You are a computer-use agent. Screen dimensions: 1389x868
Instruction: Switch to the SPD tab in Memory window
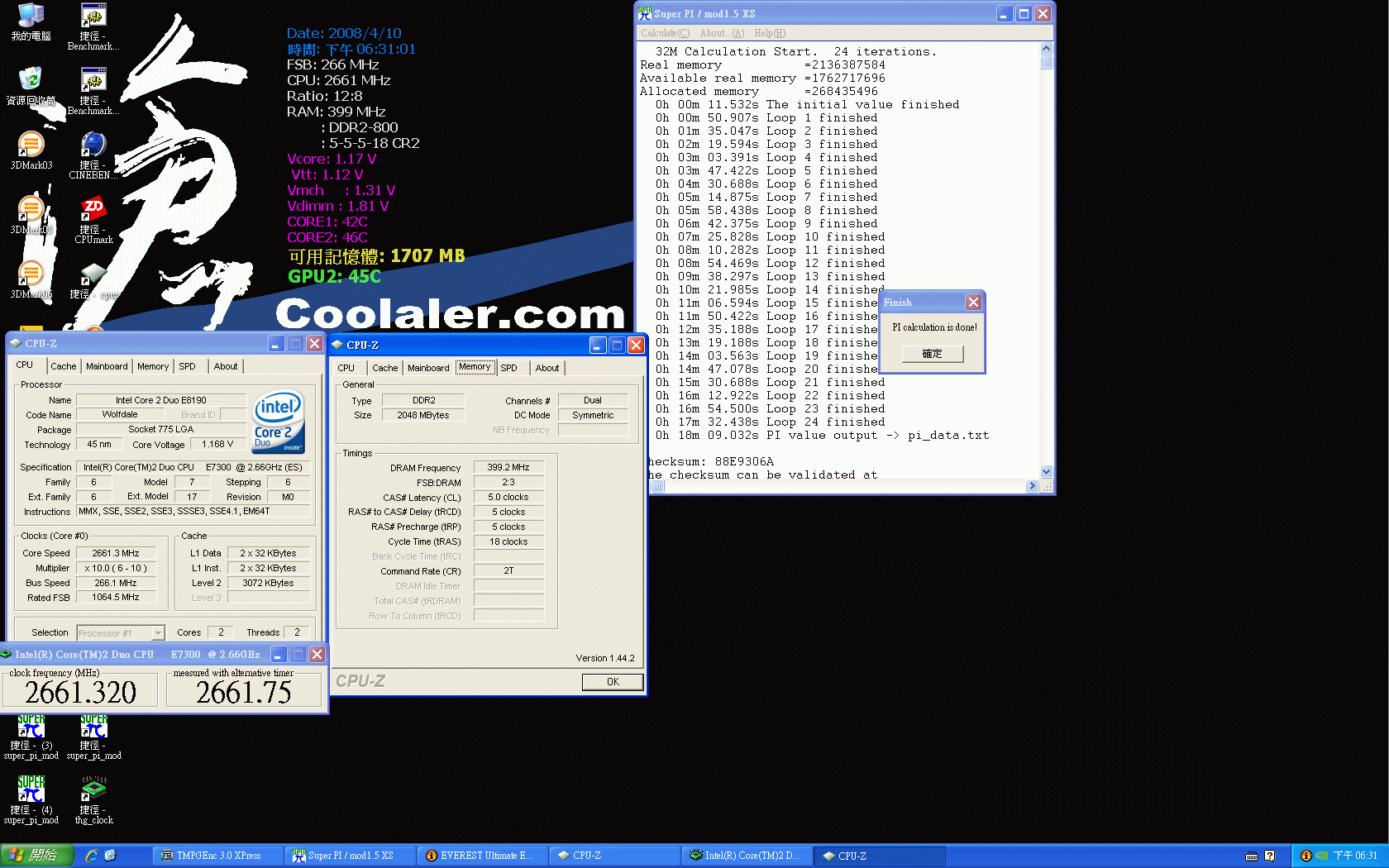pos(508,368)
